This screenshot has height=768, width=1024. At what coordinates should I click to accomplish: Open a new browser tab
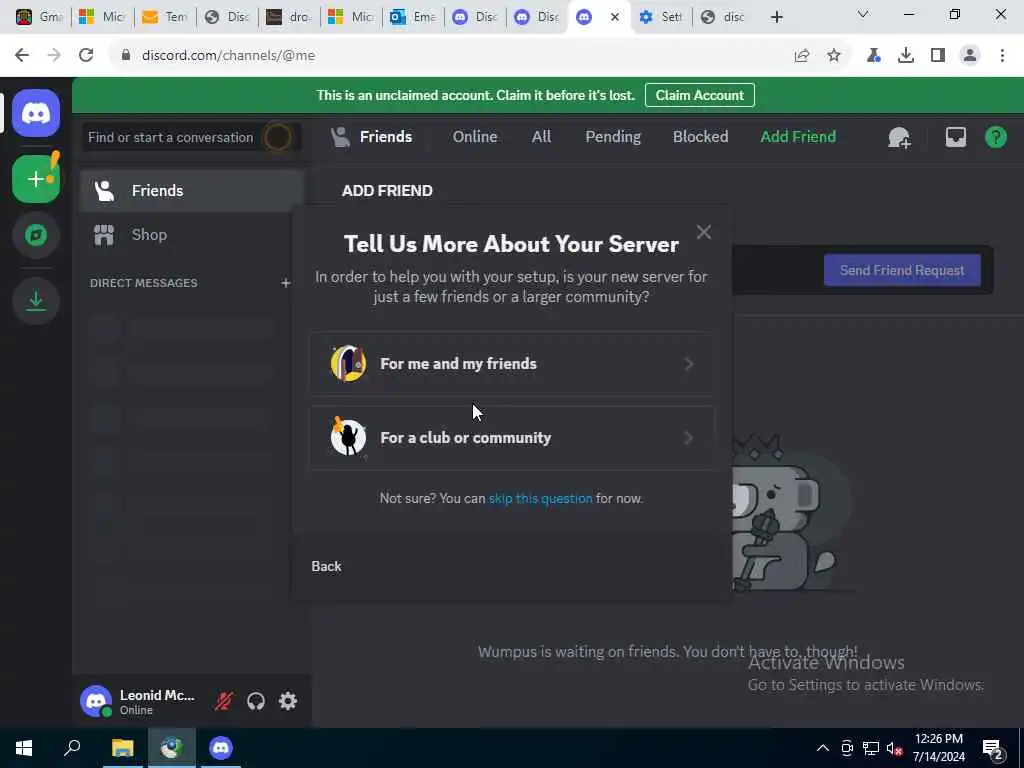pyautogui.click(x=776, y=17)
